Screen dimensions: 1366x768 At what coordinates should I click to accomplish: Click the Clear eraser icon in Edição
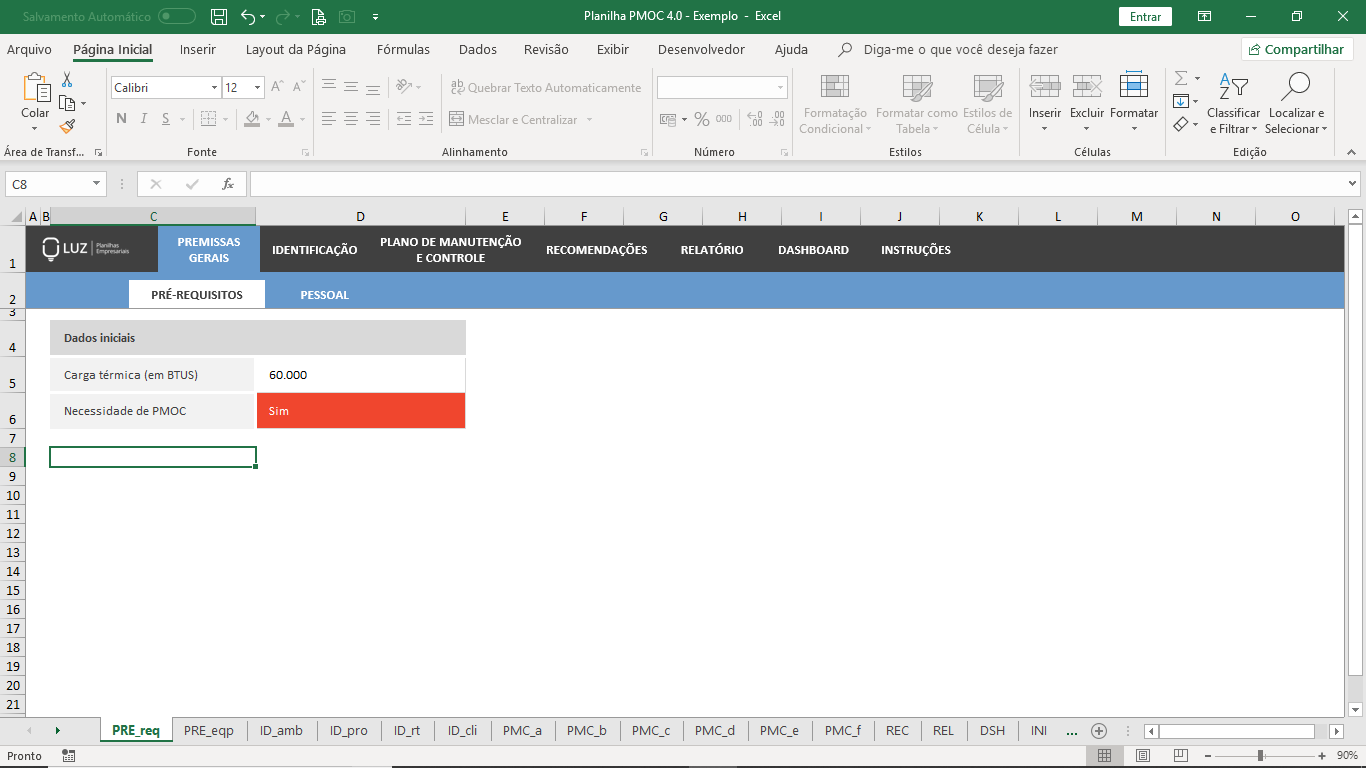pos(1181,125)
